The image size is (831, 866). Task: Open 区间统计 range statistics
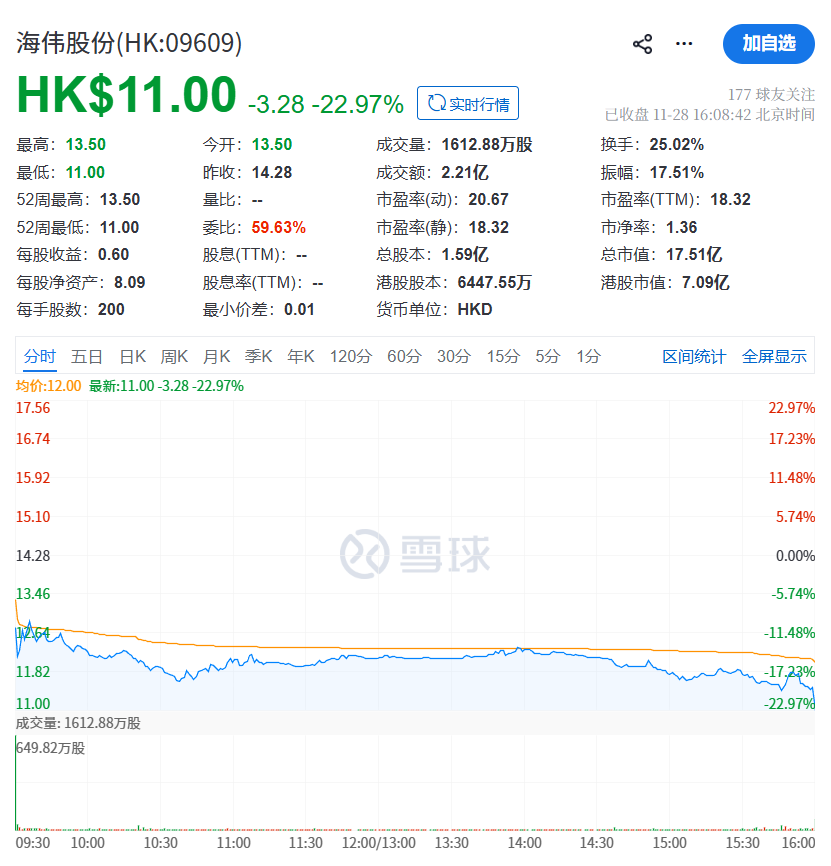tap(694, 357)
